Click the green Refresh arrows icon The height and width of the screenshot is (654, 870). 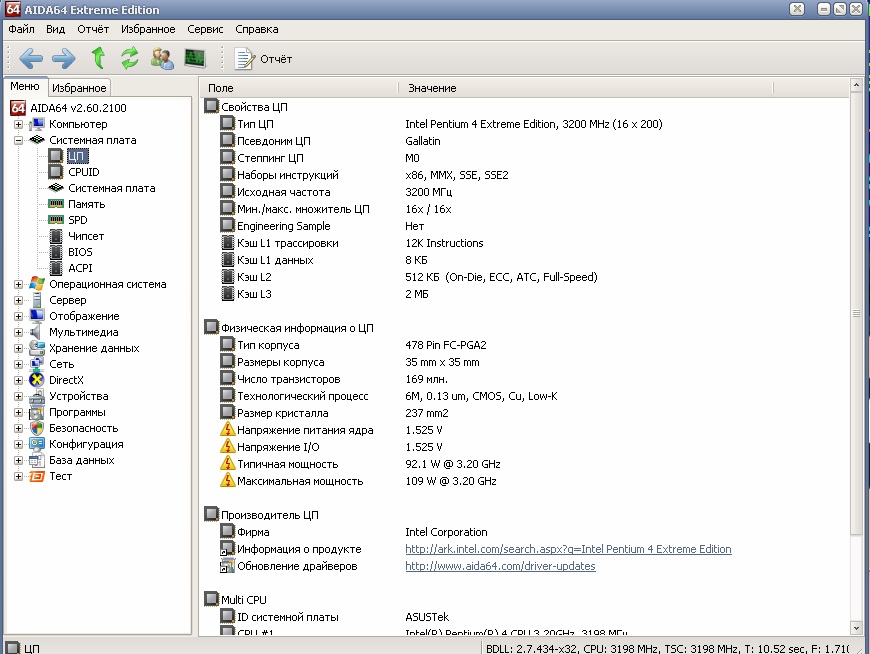click(x=130, y=58)
